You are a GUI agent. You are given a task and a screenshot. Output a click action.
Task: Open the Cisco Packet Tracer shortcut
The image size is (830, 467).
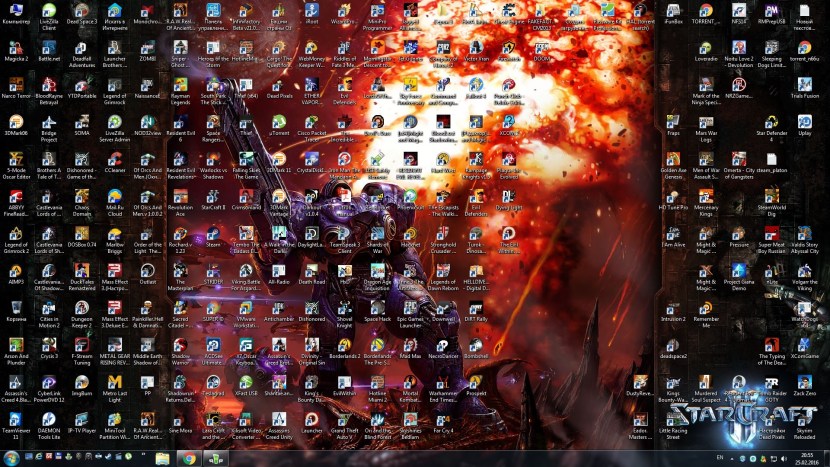(311, 122)
